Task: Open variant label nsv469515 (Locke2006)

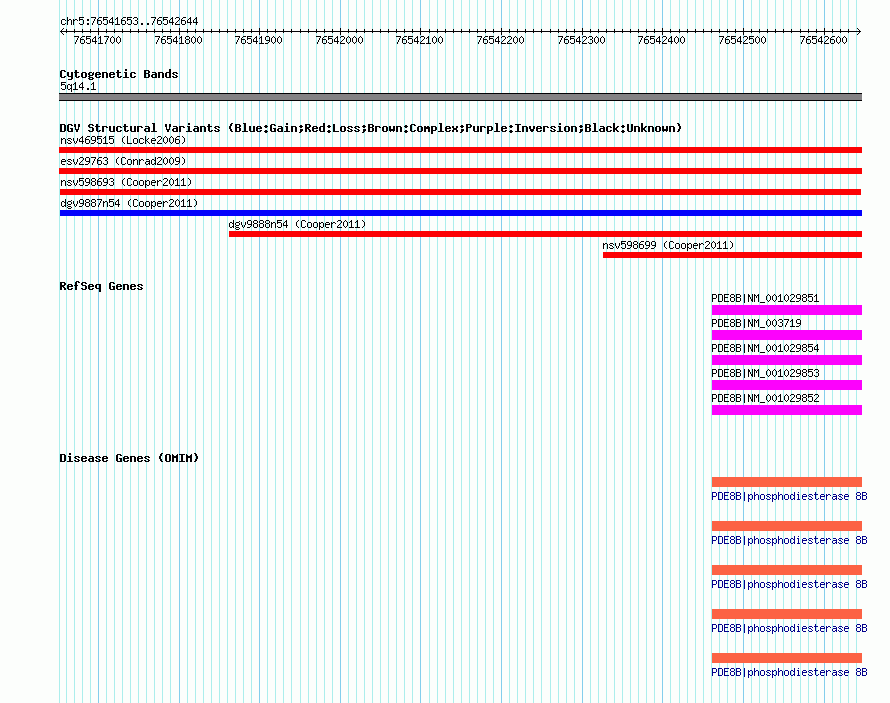Action: pyautogui.click(x=123, y=140)
